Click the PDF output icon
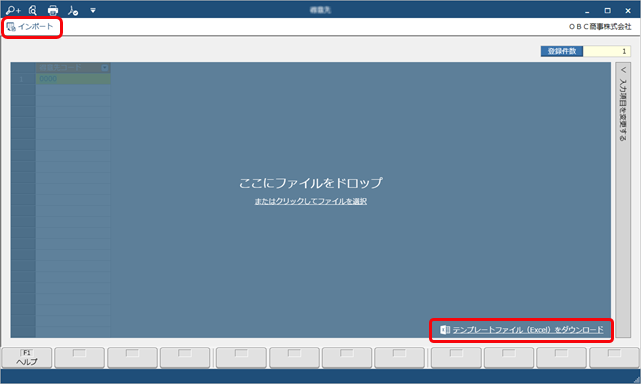The width and height of the screenshot is (641, 384). click(73, 10)
